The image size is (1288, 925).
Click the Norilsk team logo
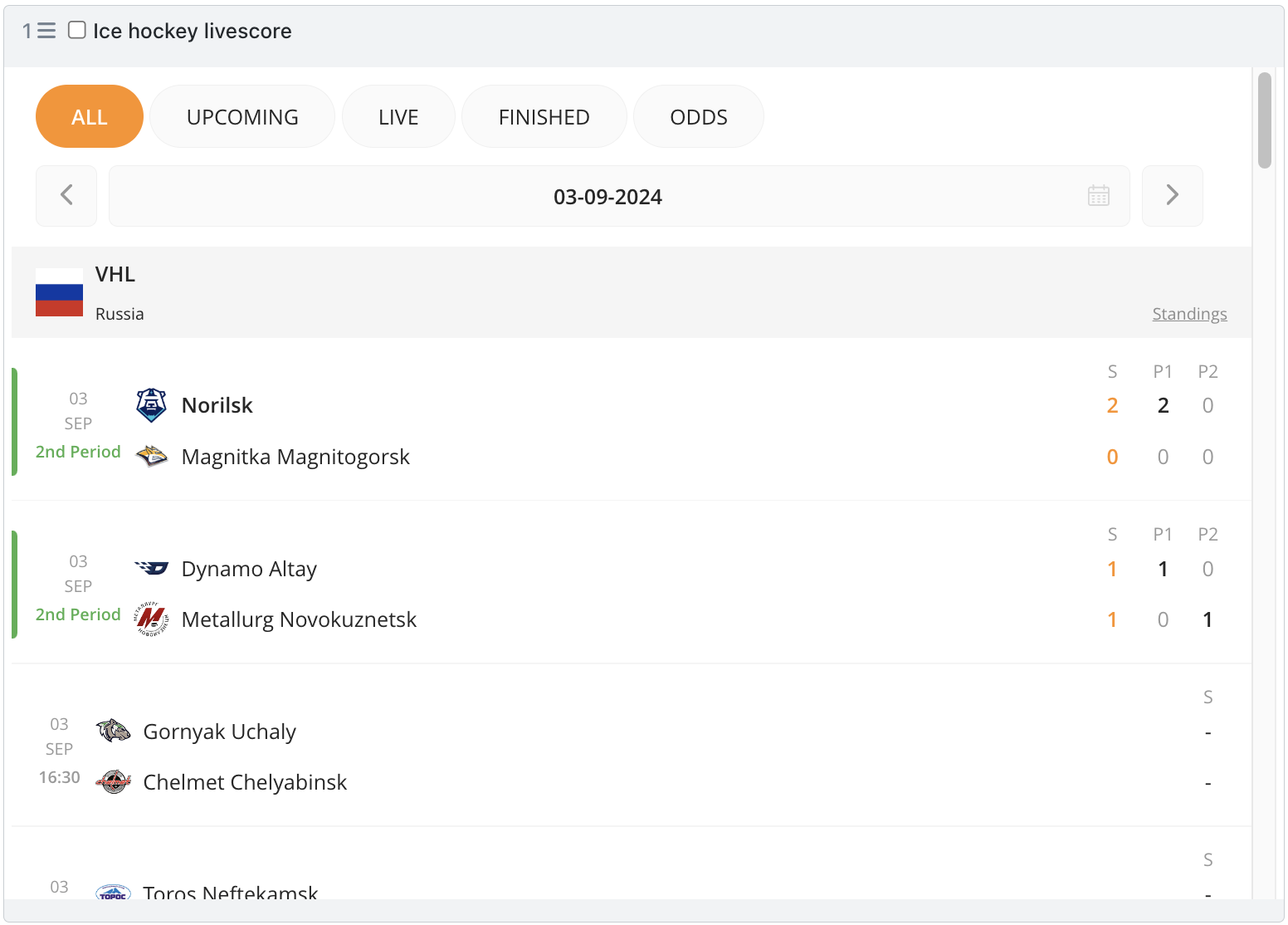point(151,405)
